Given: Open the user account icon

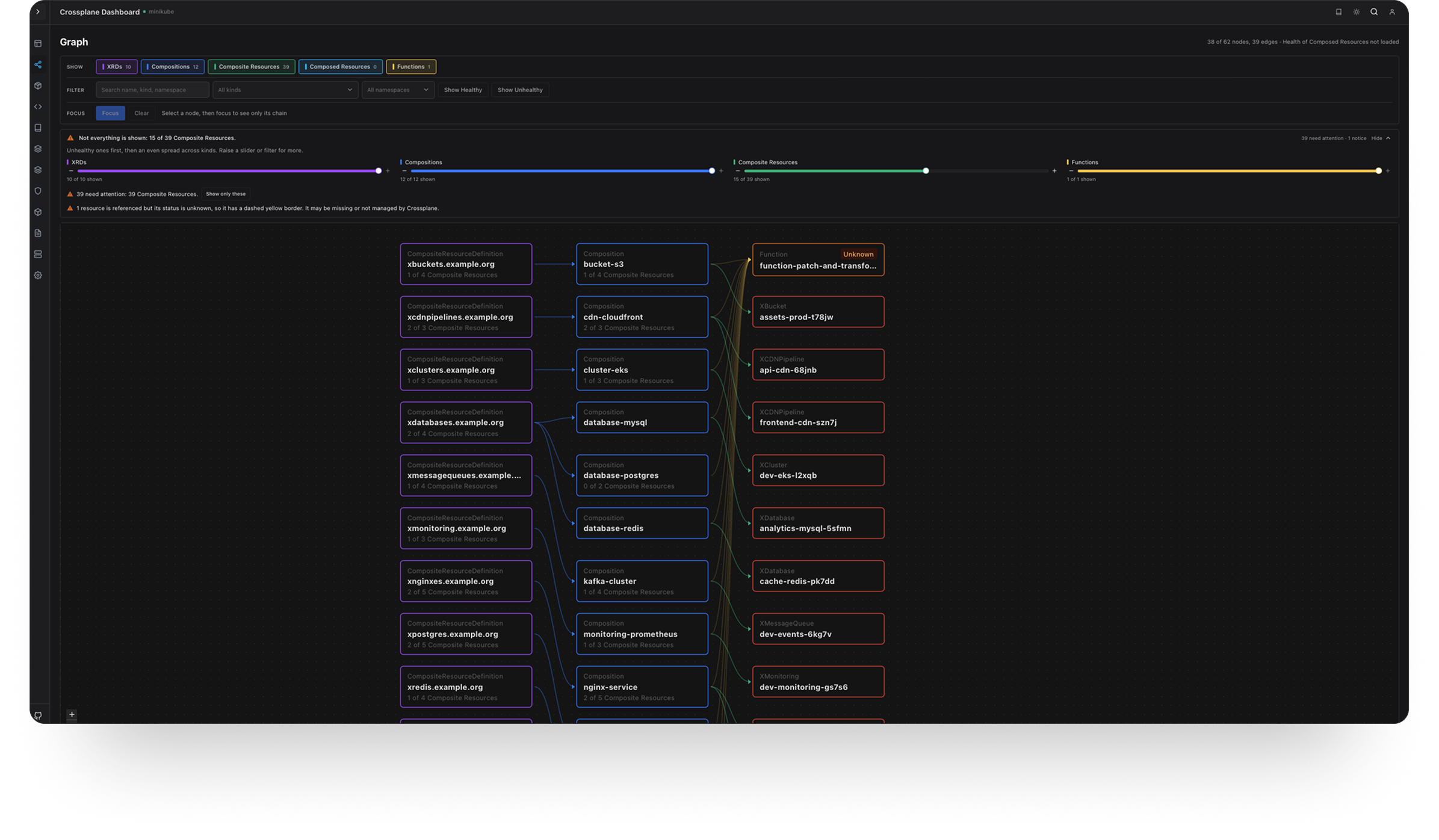Looking at the screenshot, I should 1392,12.
